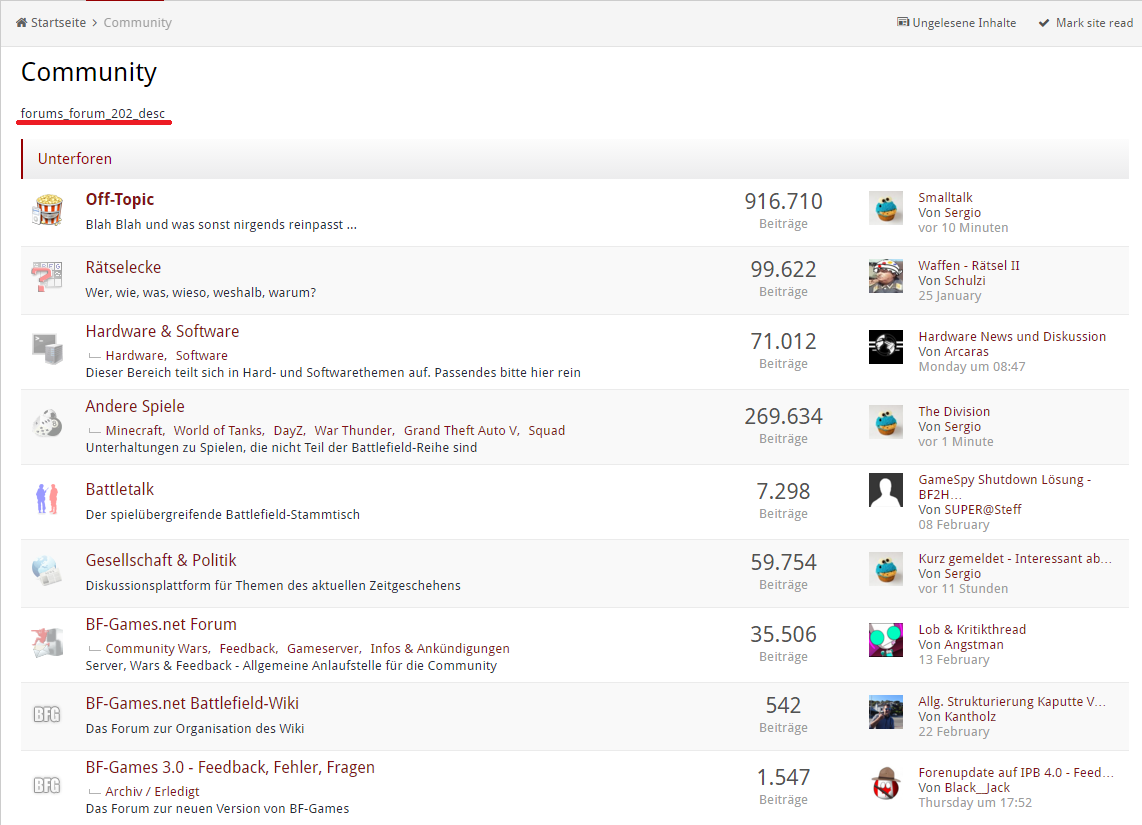This screenshot has width=1142, height=825.
Task: Open Ungelesene Inhalte in top bar
Action: click(x=957, y=23)
